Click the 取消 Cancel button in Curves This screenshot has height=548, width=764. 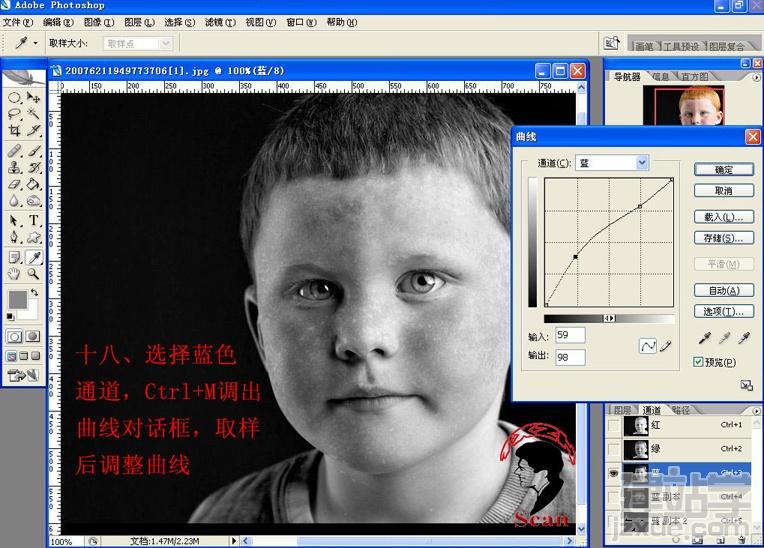724,190
